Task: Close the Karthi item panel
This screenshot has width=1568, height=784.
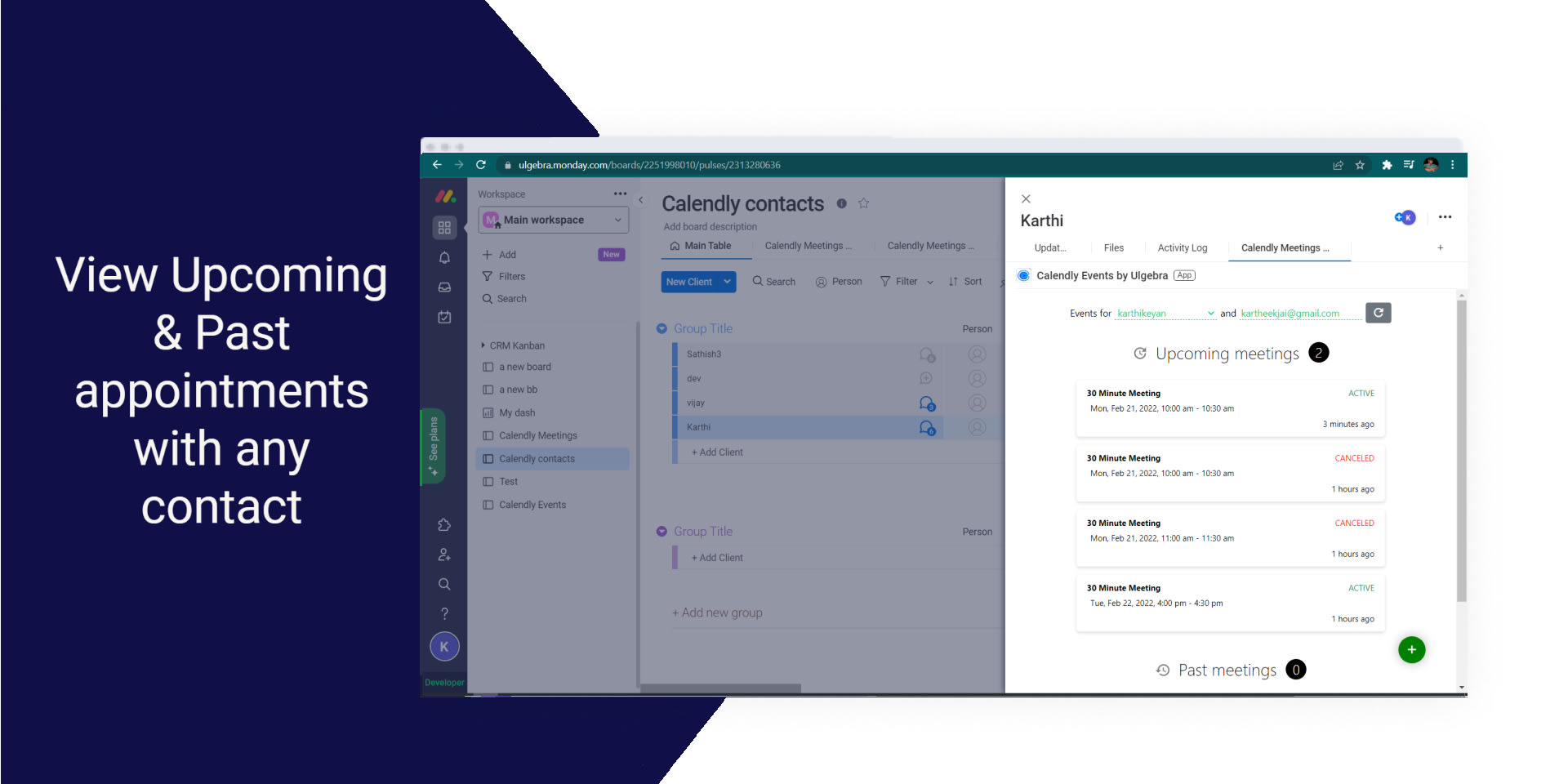Action: pyautogui.click(x=1026, y=198)
